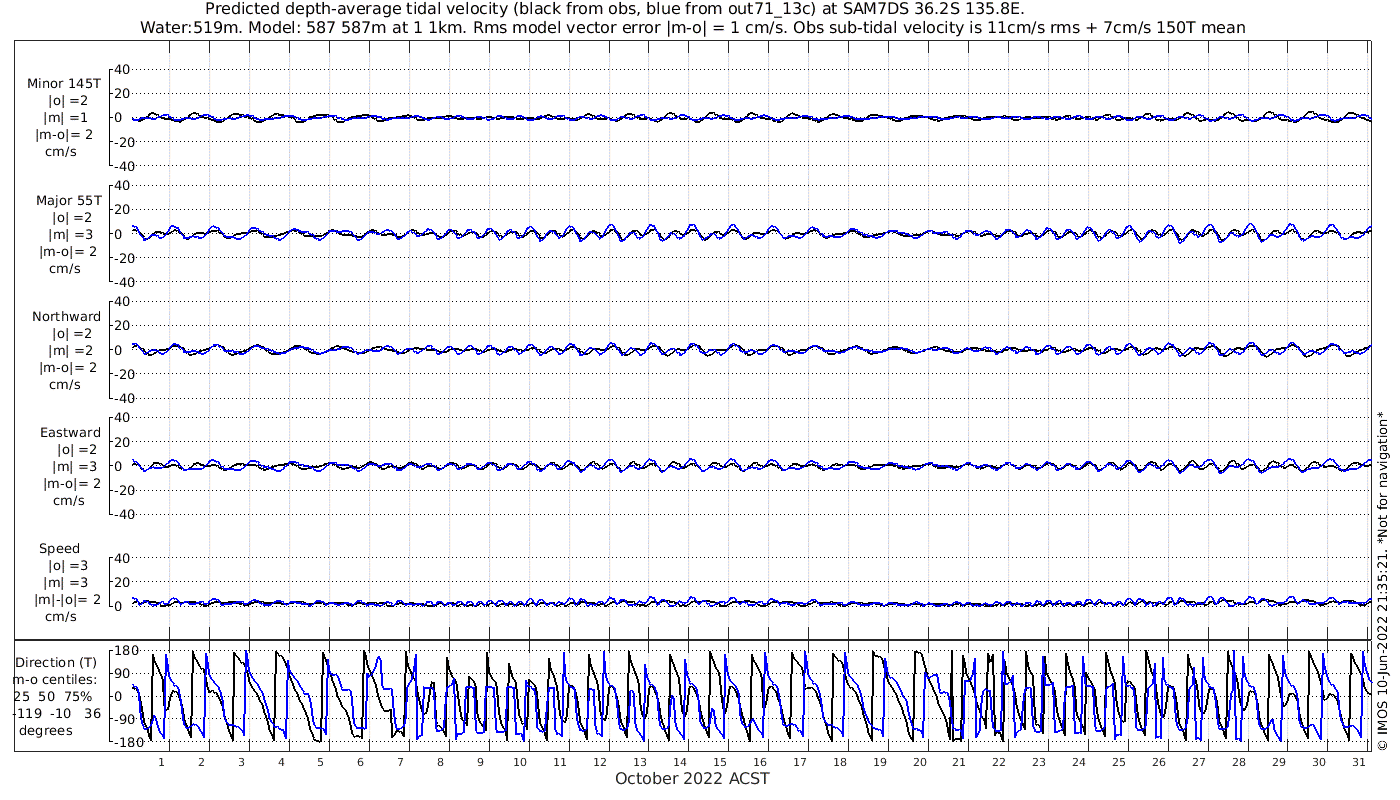Image resolution: width=1400 pixels, height=800 pixels.
Task: Click the subtitle line starting 'Water:519m. Model'
Action: (x=695, y=28)
